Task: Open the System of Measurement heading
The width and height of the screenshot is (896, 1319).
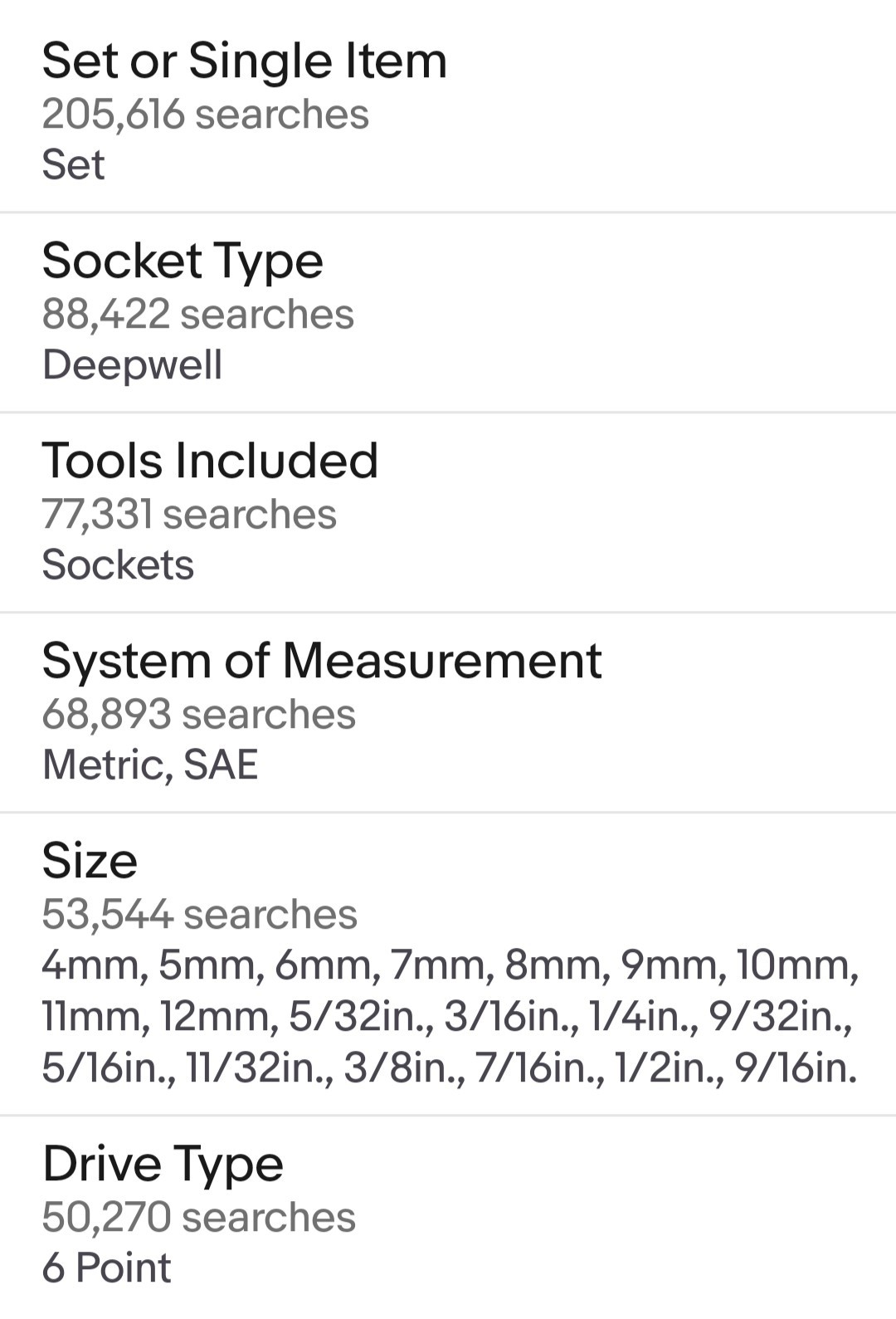Action: tap(322, 662)
